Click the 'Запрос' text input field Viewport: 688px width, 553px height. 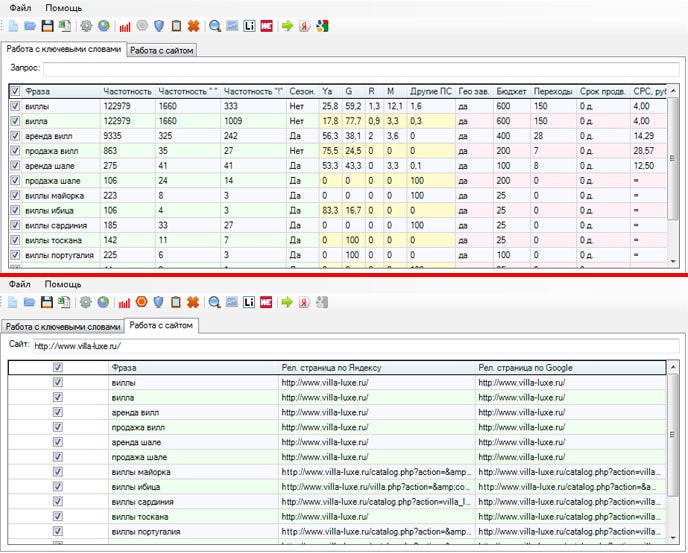(x=360, y=68)
